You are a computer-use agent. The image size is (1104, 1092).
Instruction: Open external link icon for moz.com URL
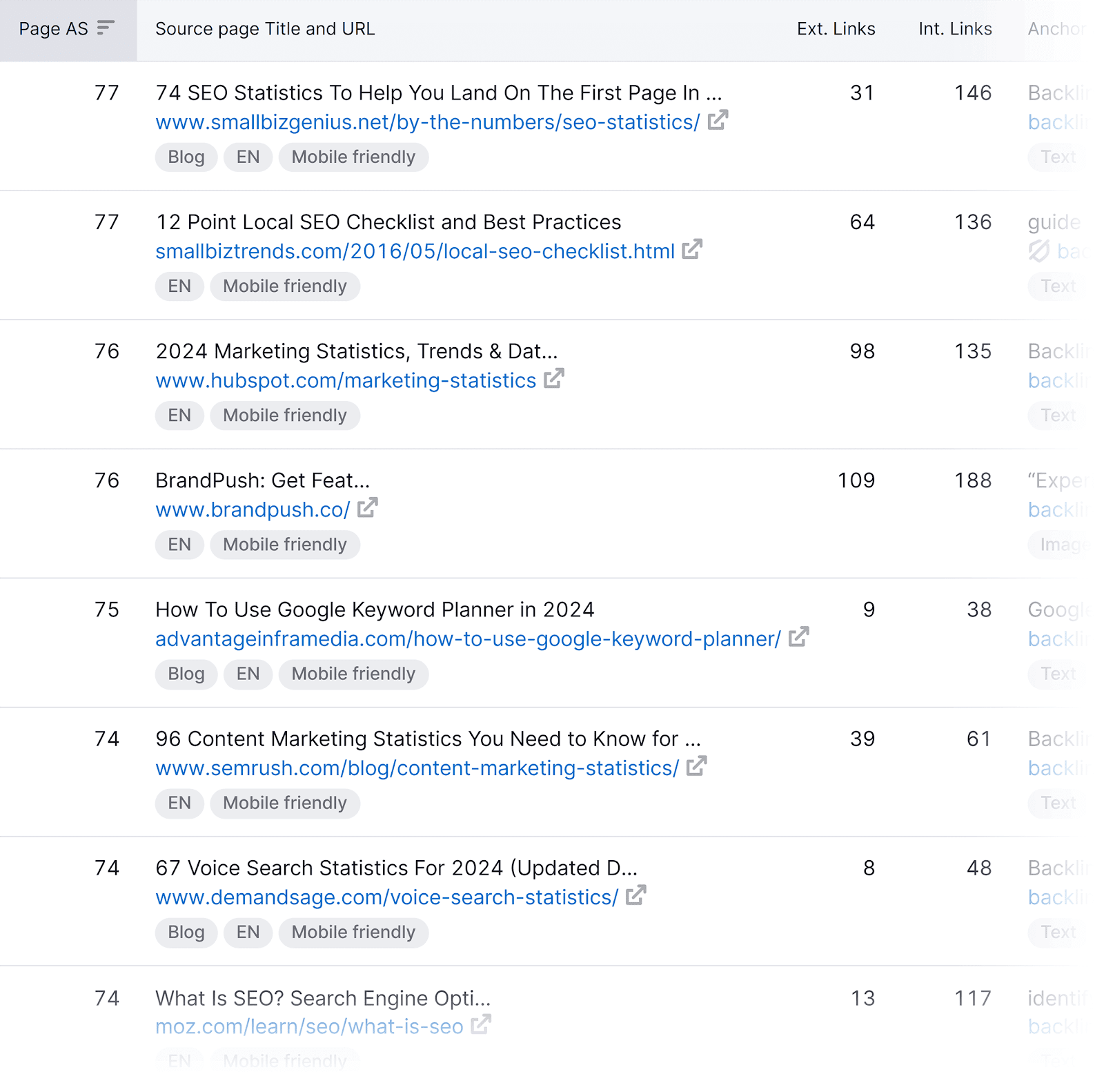click(x=481, y=1024)
